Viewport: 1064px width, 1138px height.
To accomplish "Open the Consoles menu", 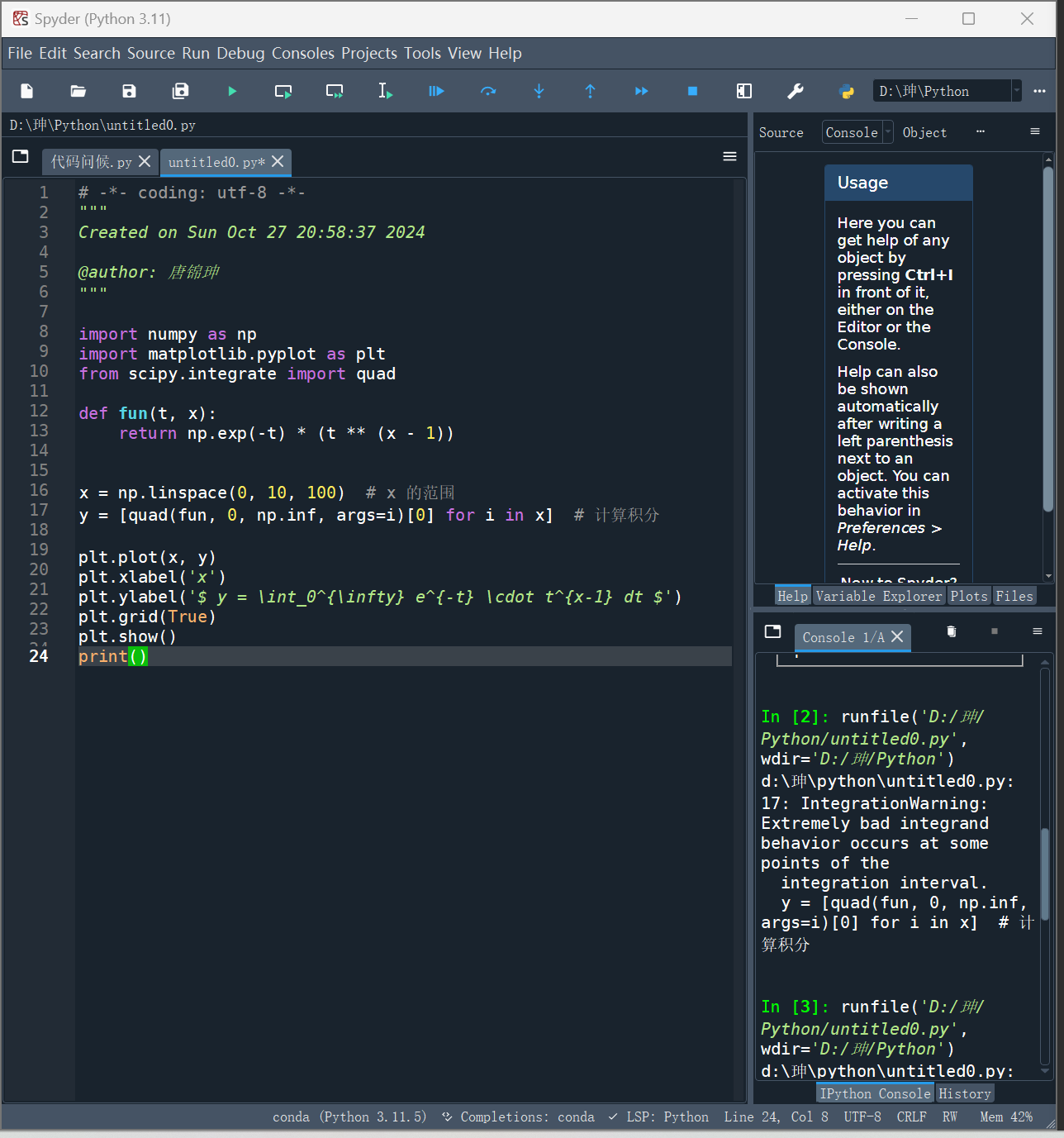I will (303, 54).
